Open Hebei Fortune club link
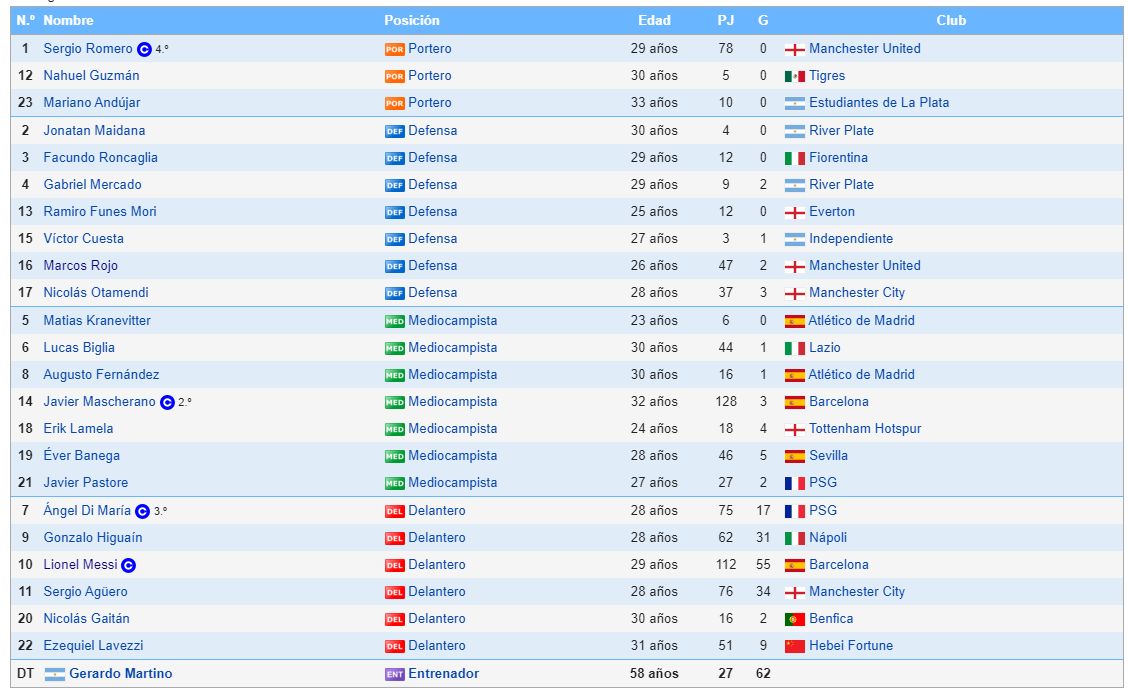 coord(850,646)
